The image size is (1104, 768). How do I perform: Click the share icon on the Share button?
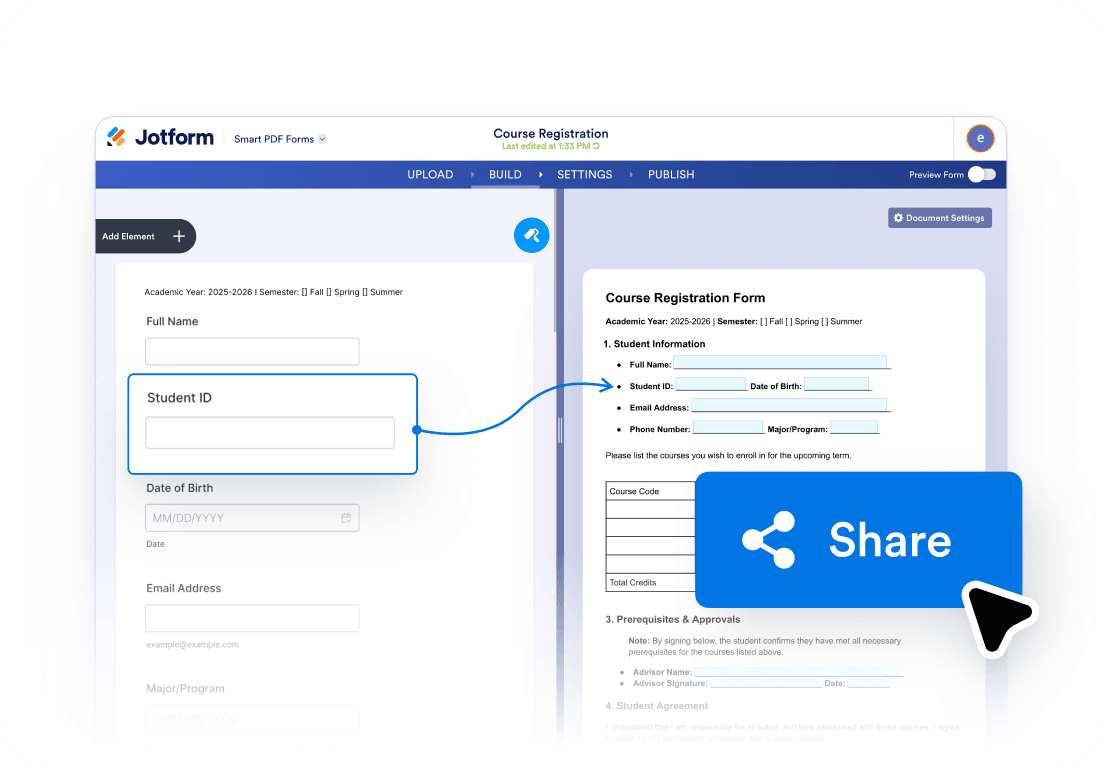point(768,540)
